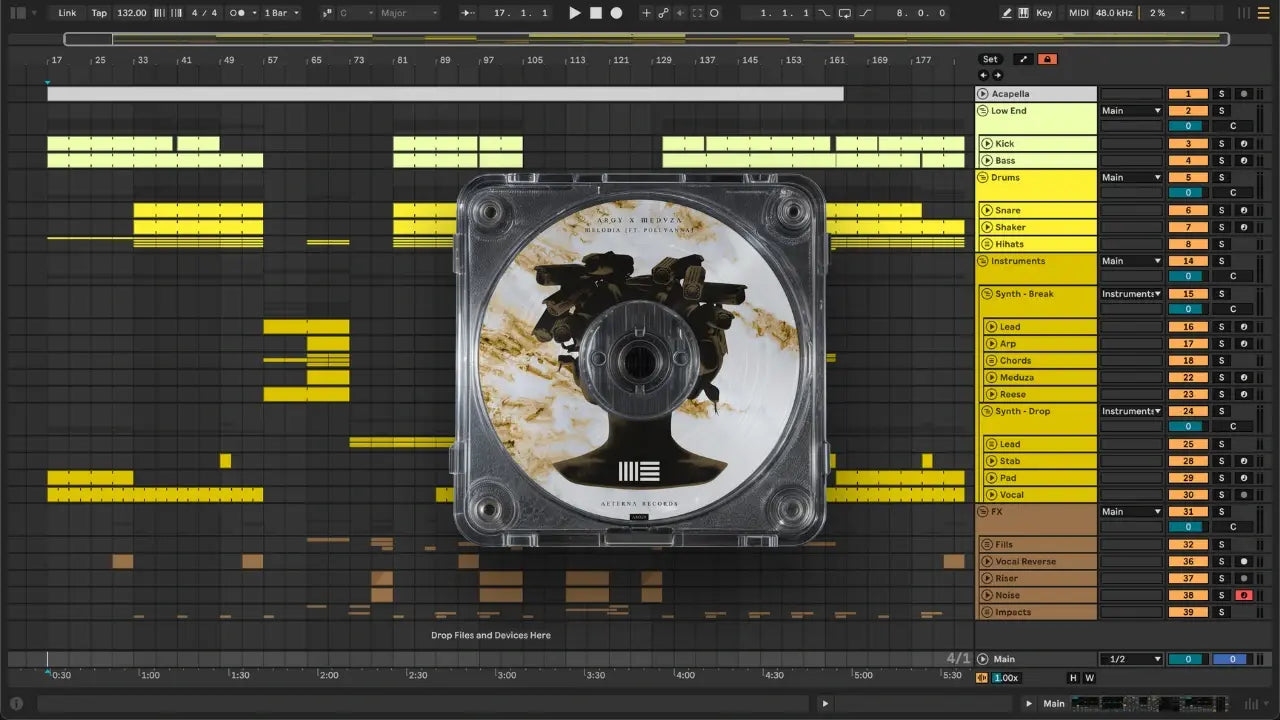Adjust the Main track blue pan field
Viewport: 1280px width, 720px height.
click(1232, 659)
